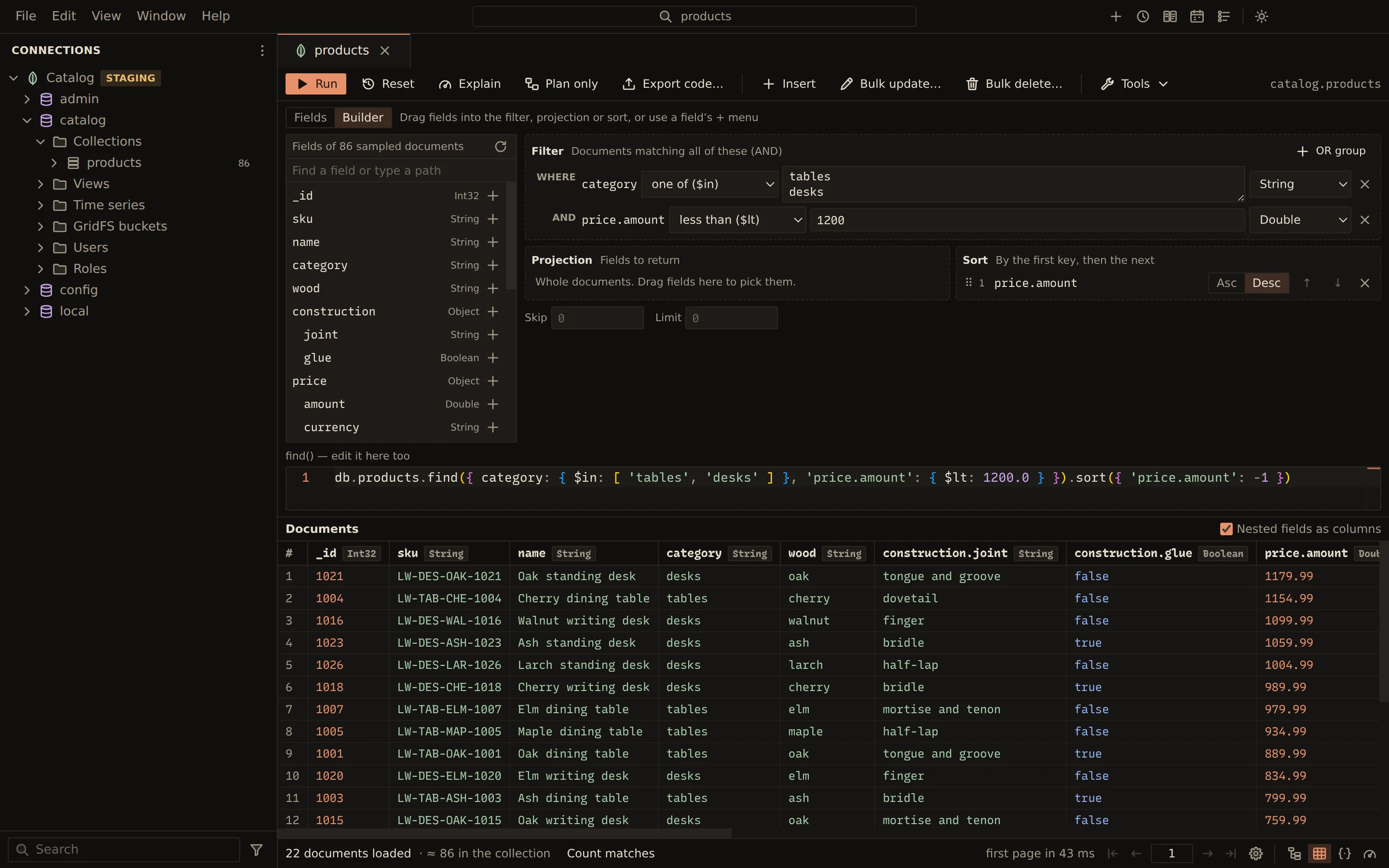Open the Help menu
Image resolution: width=1389 pixels, height=868 pixels.
click(x=216, y=16)
